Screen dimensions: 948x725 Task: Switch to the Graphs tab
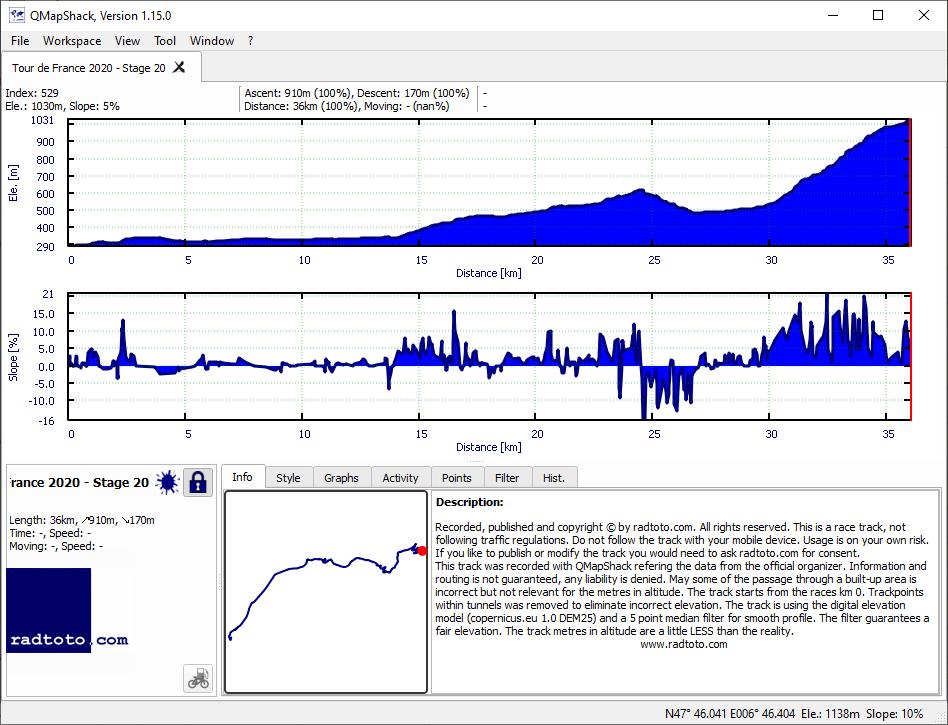tap(341, 478)
